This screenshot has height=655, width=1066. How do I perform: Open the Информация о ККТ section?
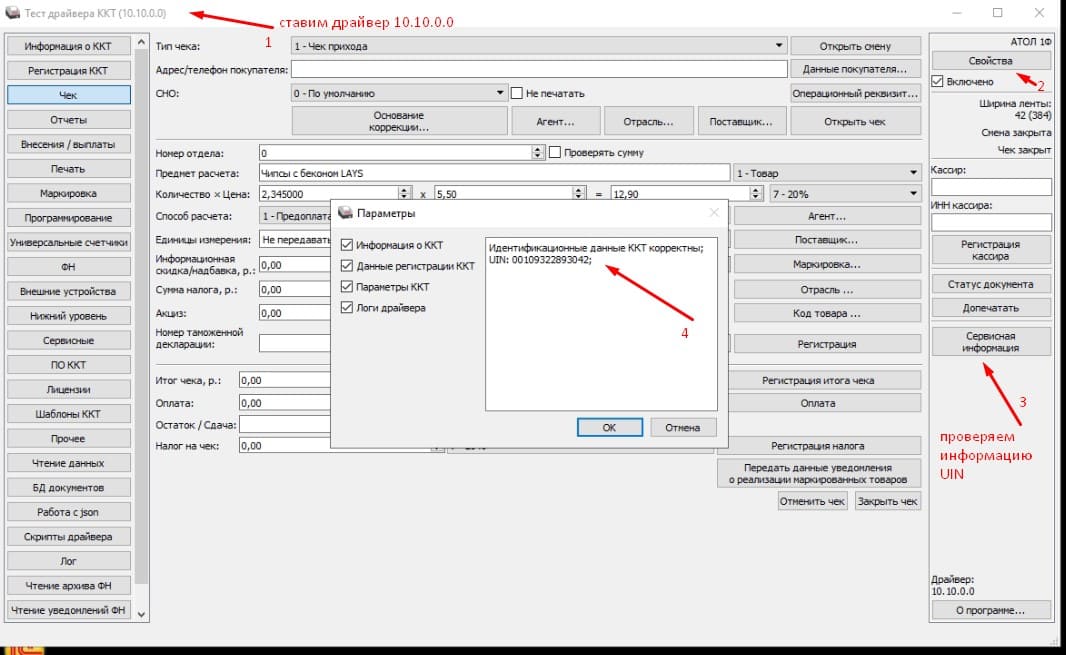pos(68,46)
